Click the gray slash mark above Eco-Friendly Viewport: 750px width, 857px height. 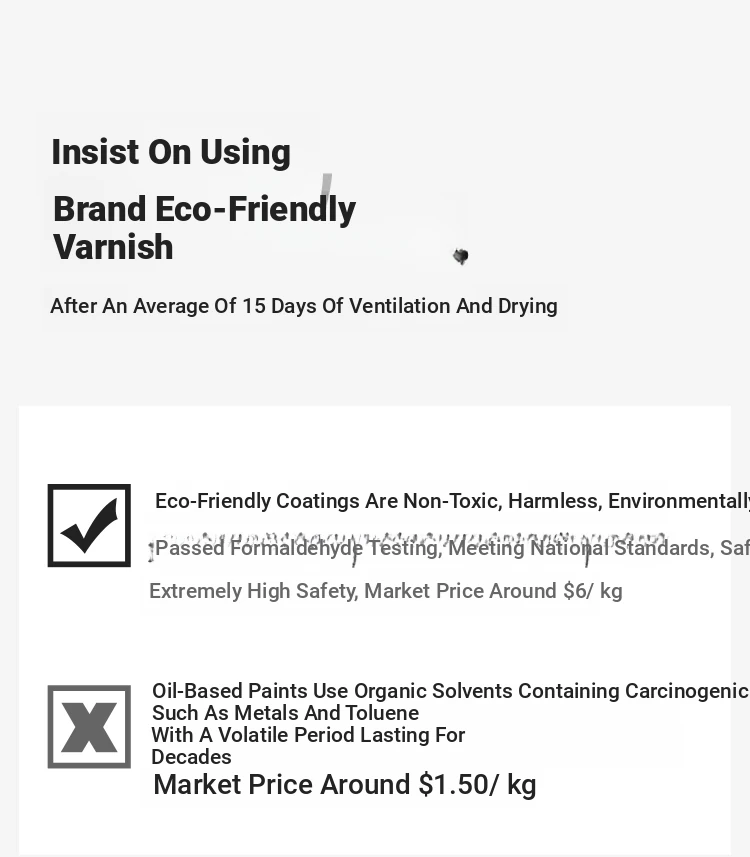[x=326, y=185]
